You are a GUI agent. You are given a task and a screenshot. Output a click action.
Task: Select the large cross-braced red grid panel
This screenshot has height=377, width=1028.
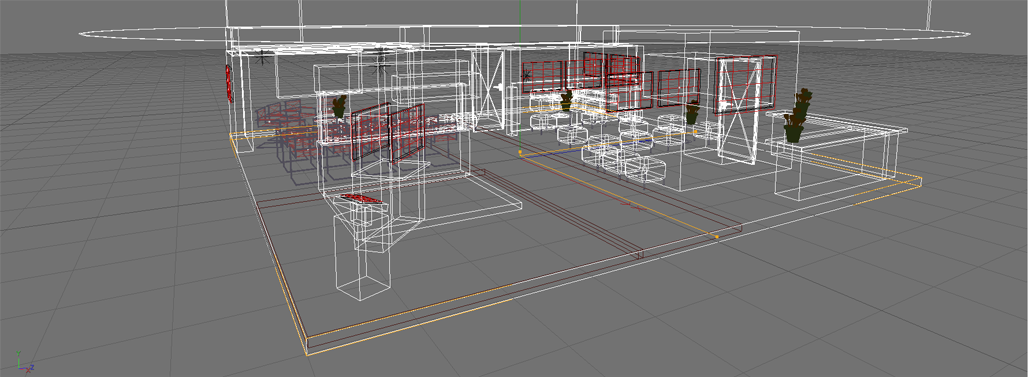point(745,85)
